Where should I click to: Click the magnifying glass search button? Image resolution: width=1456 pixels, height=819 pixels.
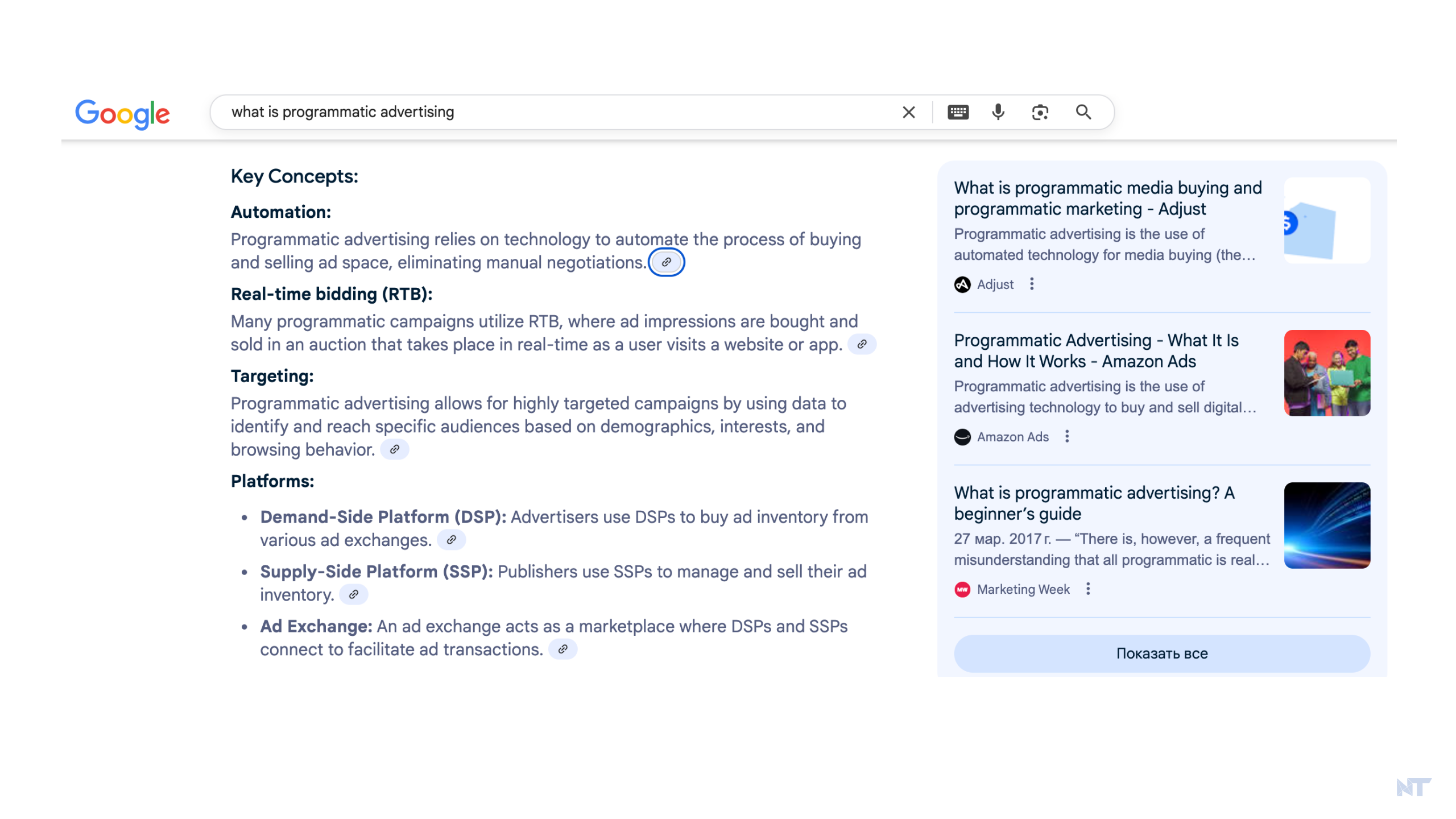point(1083,112)
